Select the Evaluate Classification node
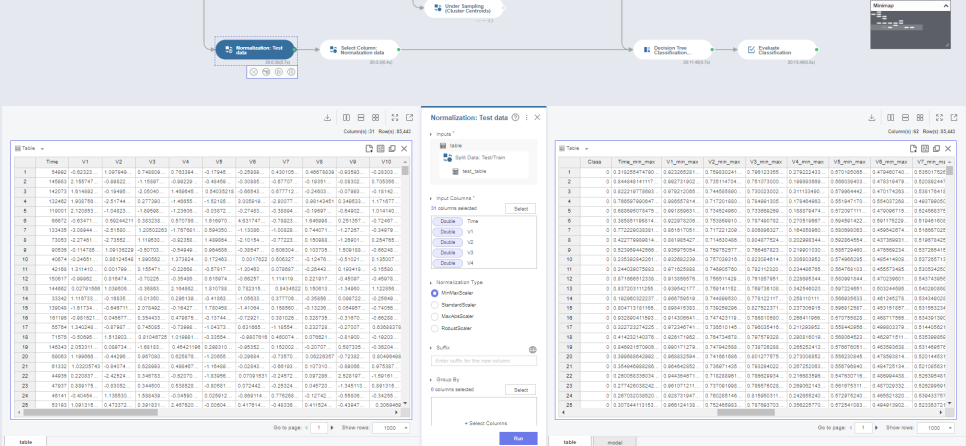 [x=777, y=49]
